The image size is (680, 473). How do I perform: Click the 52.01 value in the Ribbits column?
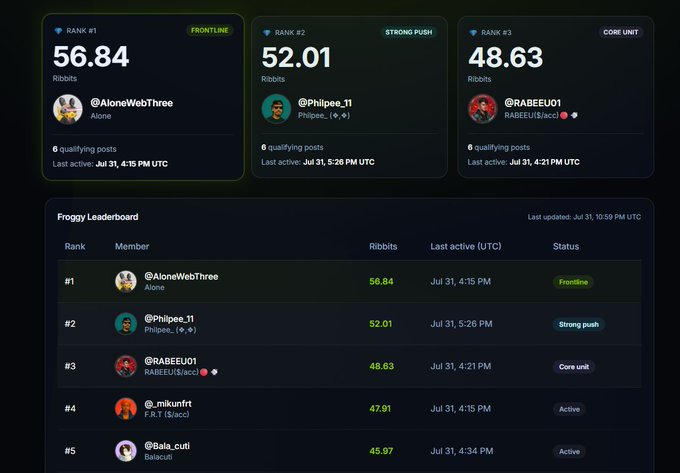[380, 324]
